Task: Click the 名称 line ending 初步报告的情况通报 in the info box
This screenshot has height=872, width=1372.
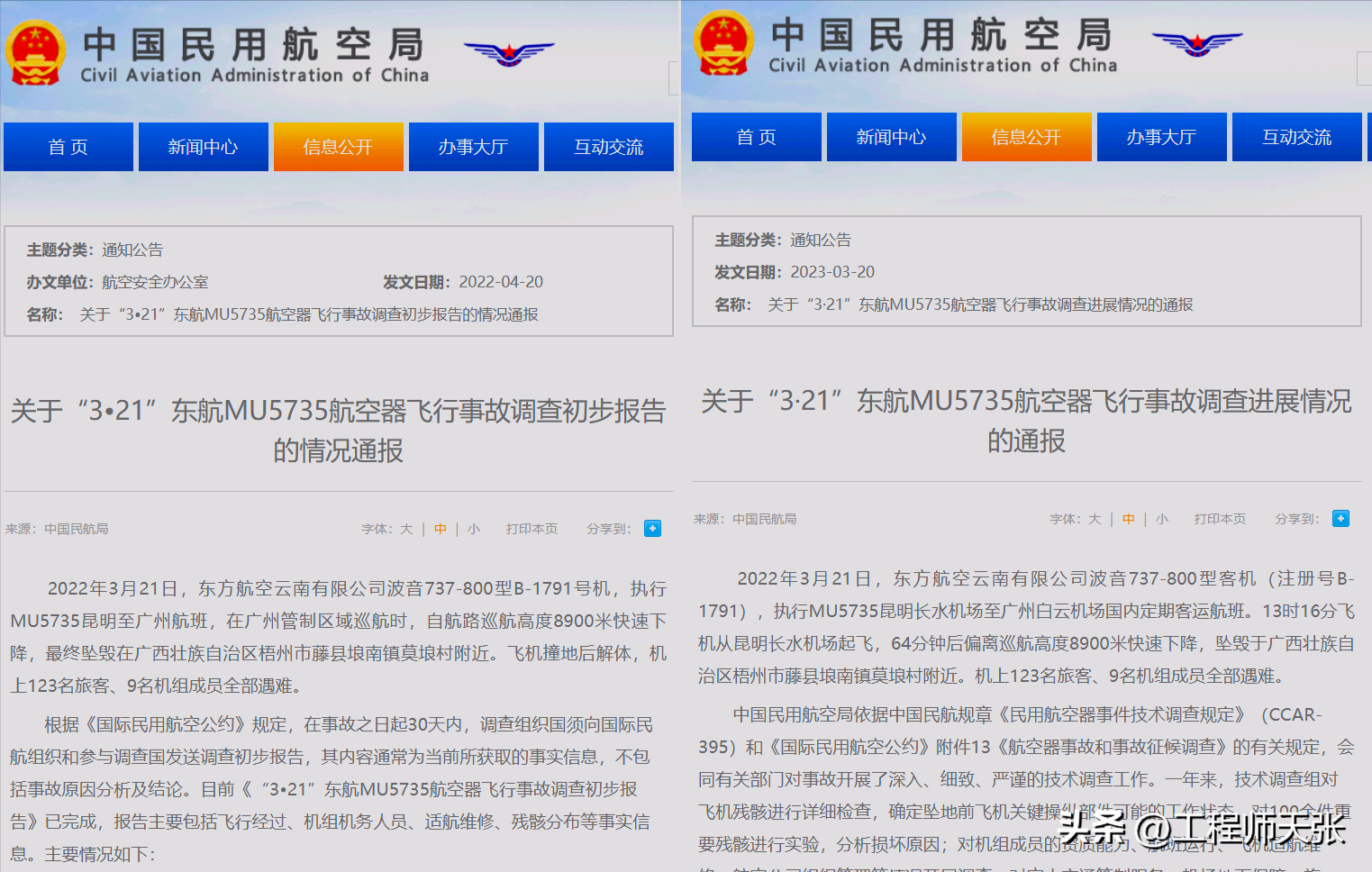Action: tap(283, 315)
